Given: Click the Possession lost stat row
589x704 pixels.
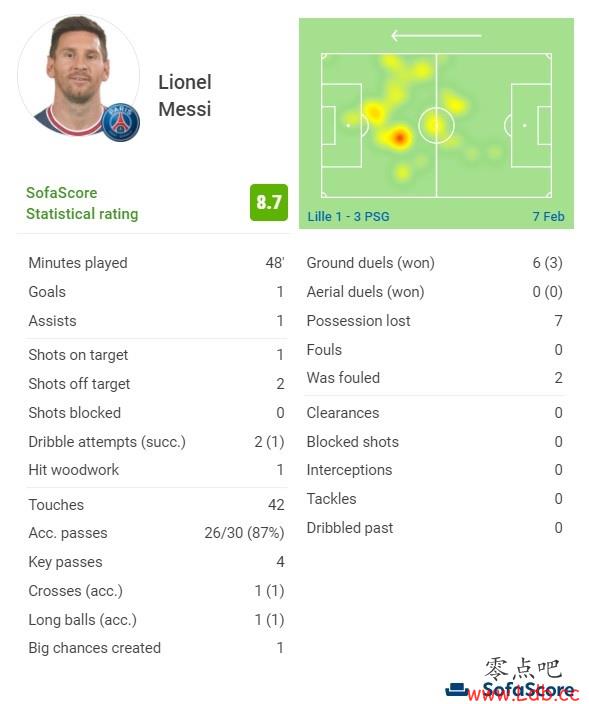Looking at the screenshot, I should point(435,321).
